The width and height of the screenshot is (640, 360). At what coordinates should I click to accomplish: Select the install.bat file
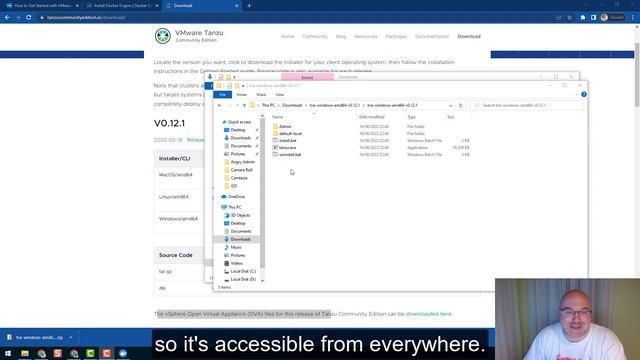pos(288,140)
